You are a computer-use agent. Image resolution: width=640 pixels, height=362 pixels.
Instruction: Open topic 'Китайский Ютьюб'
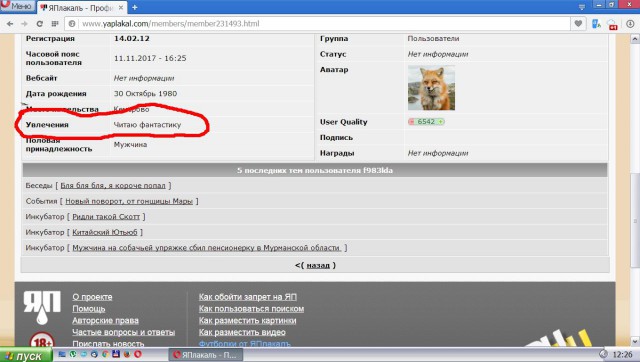pyautogui.click(x=105, y=232)
